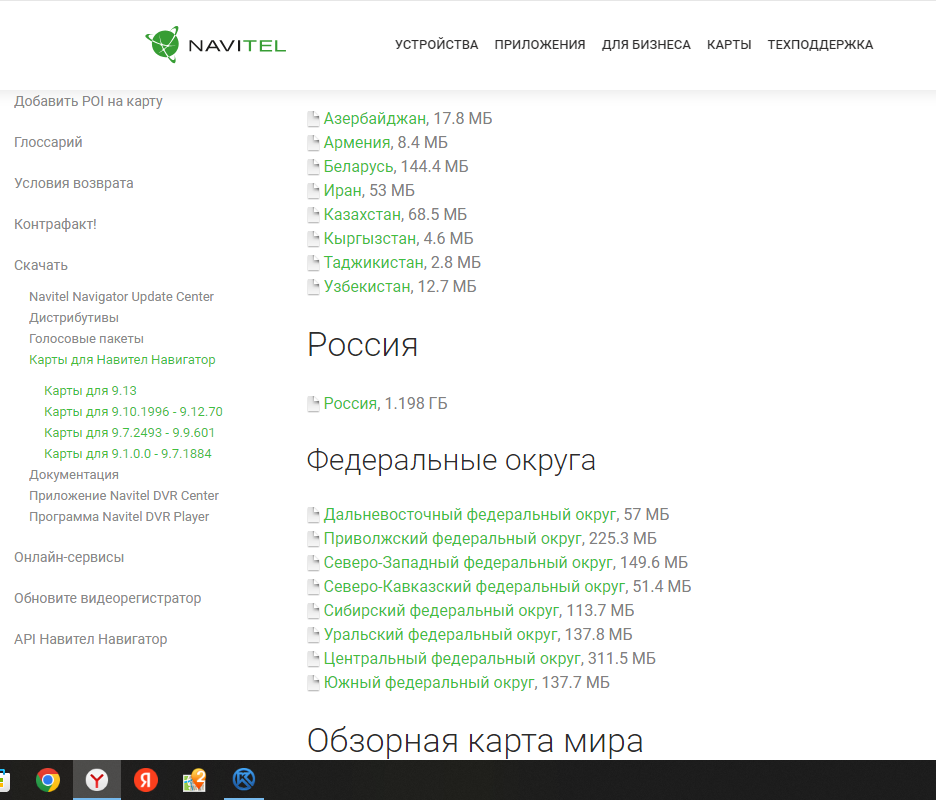Download the Казахстан map
The height and width of the screenshot is (800, 936).
coord(362,215)
